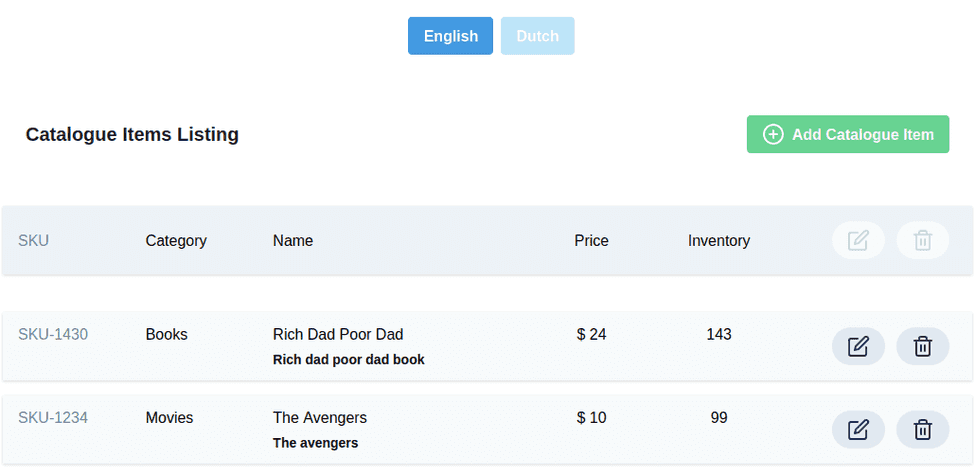
Task: Select The Avengers item name
Action: click(x=320, y=417)
